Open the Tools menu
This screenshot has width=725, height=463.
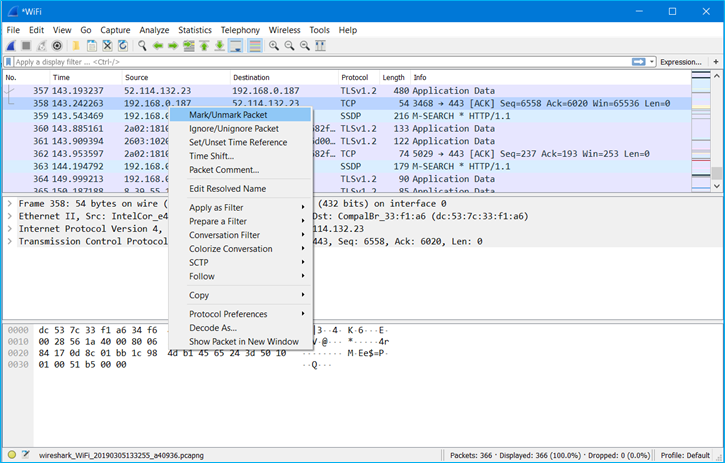pyautogui.click(x=319, y=30)
